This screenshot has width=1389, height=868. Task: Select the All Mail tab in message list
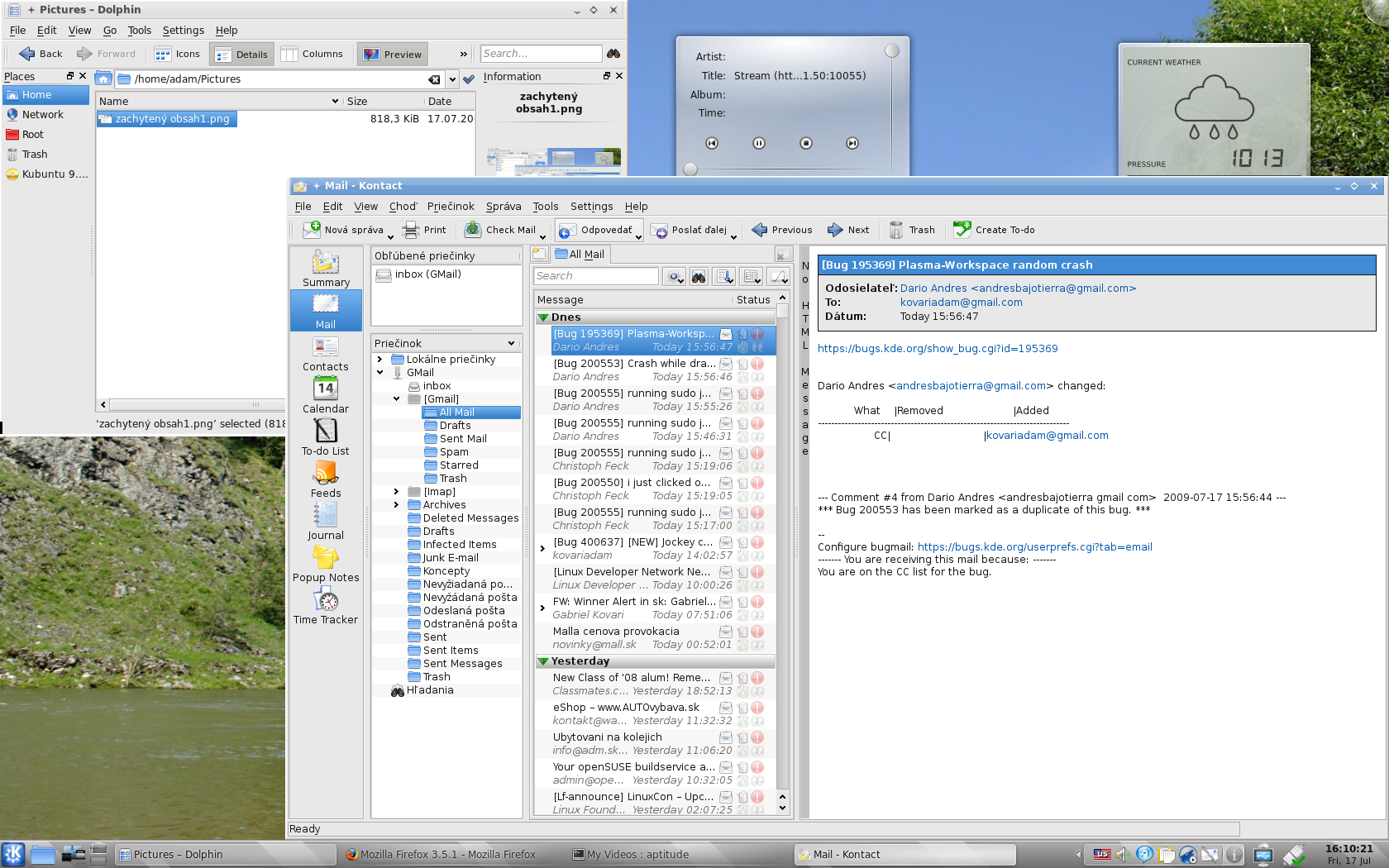click(x=580, y=255)
